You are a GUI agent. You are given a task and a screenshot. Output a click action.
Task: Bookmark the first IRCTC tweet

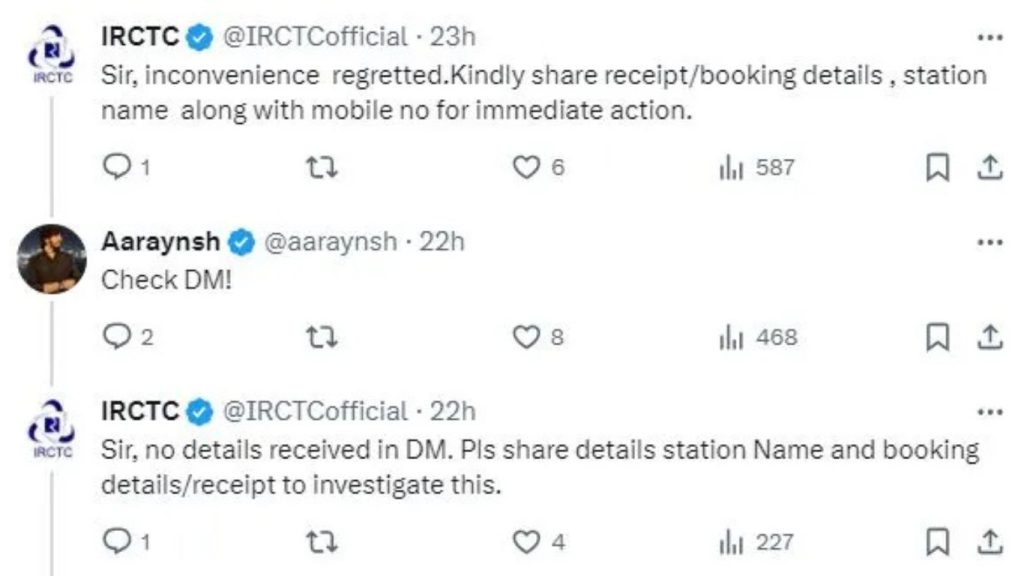937,168
